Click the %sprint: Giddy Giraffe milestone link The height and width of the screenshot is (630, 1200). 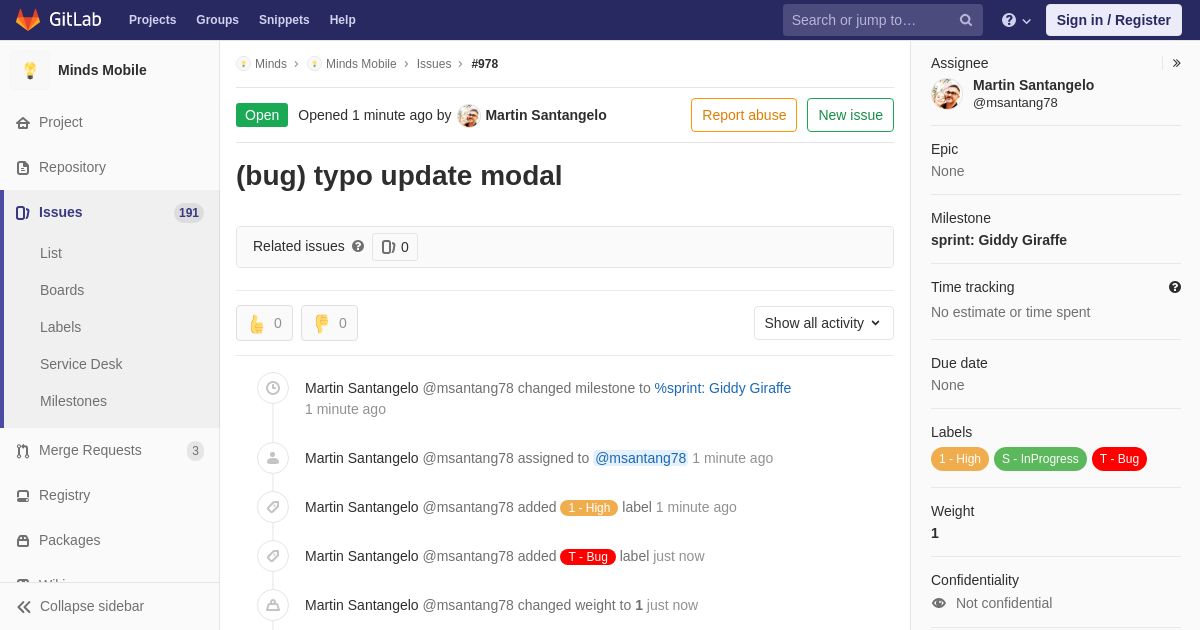723,388
